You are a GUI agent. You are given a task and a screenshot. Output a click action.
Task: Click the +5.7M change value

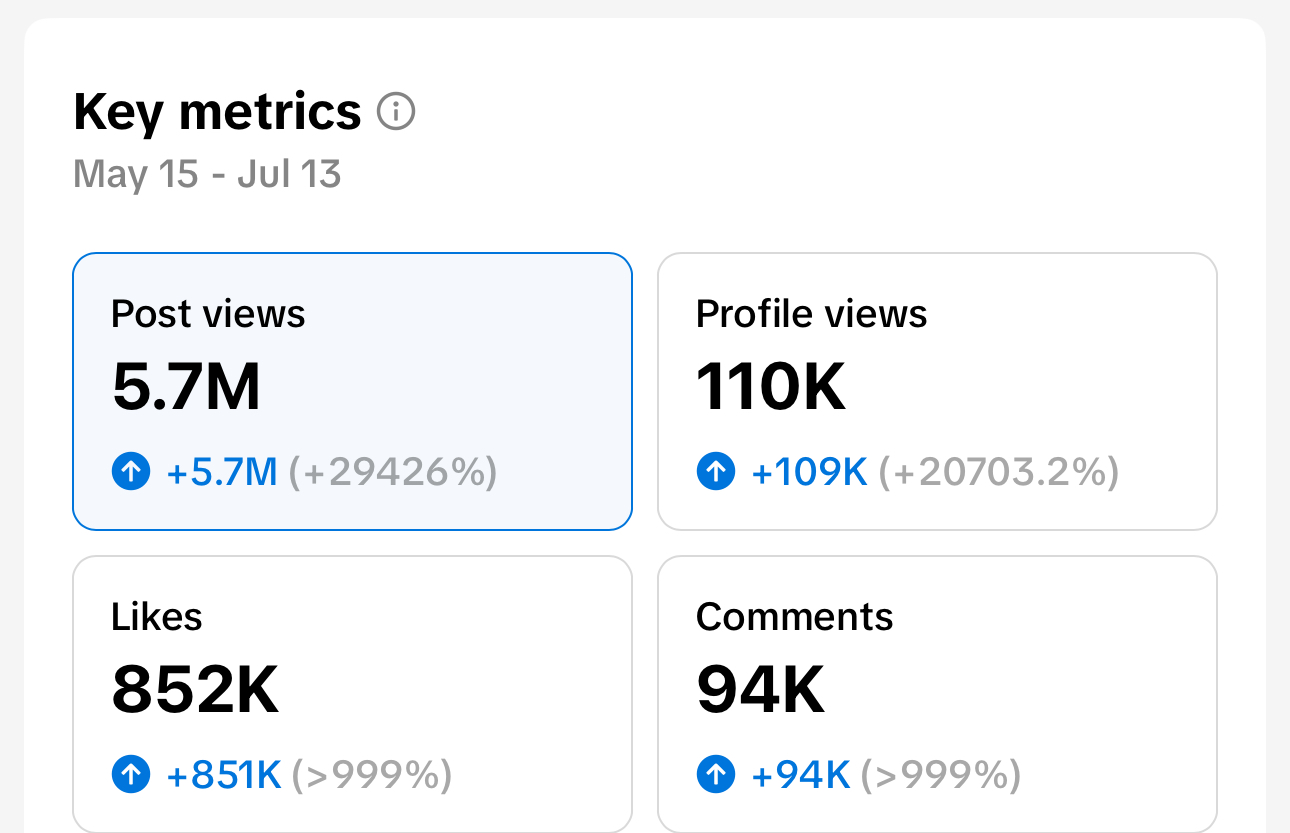tap(222, 471)
